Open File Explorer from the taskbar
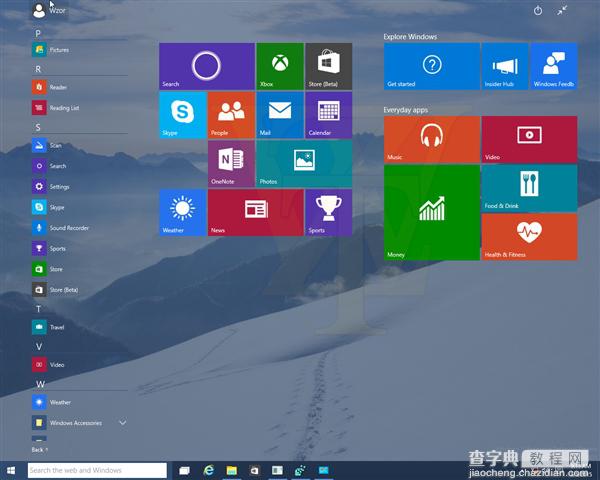The width and height of the screenshot is (600, 480). (x=232, y=470)
